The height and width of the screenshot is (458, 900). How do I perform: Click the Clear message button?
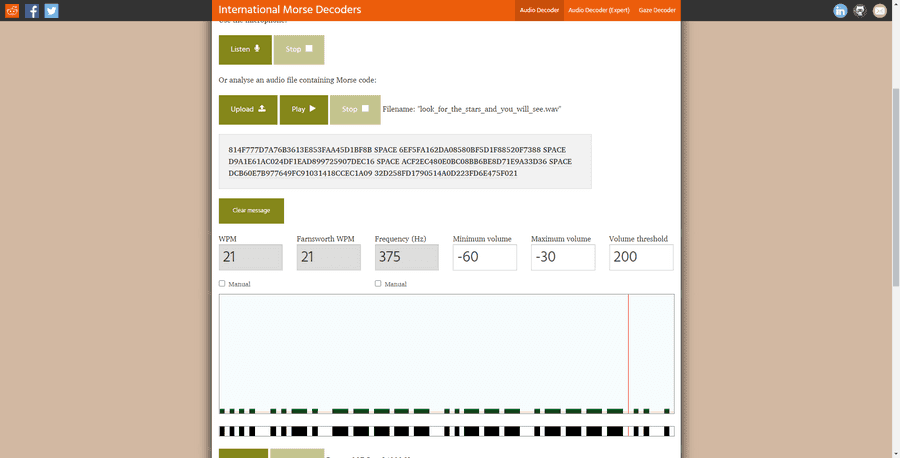click(x=251, y=211)
